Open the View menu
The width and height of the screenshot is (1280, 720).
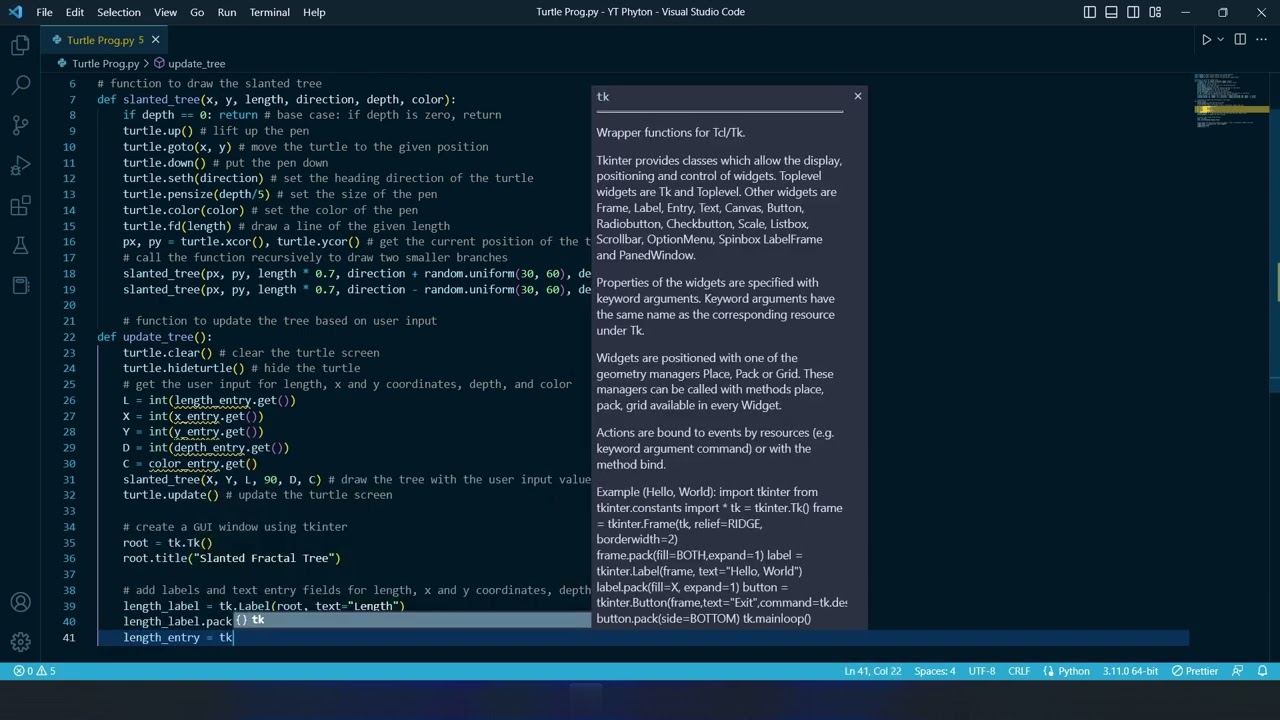pos(165,12)
